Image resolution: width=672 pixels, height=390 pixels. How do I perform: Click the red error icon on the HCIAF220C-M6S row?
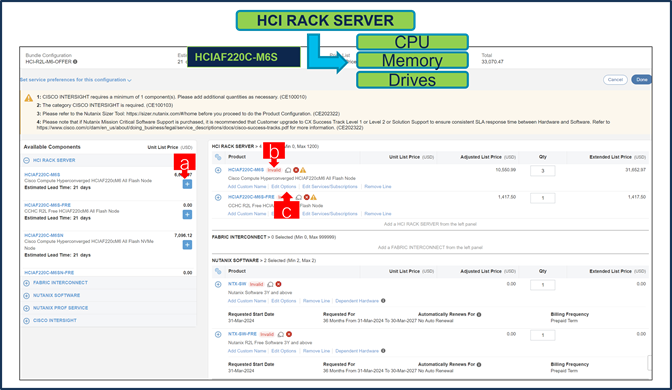tap(296, 170)
